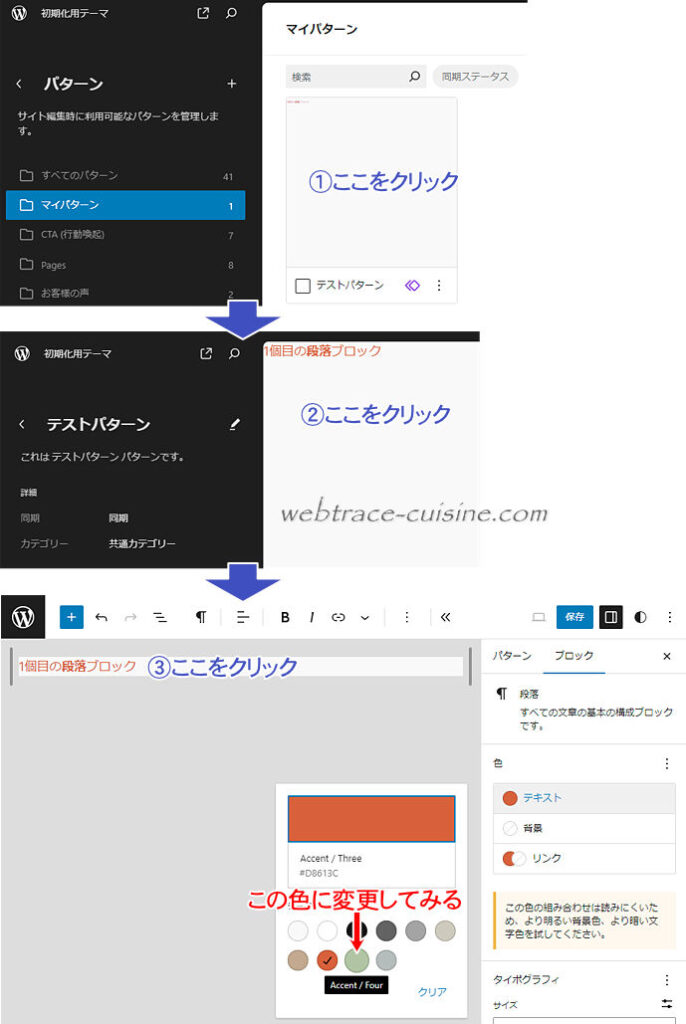
Task: Open the Pages pattern category
Action: (x=125, y=264)
